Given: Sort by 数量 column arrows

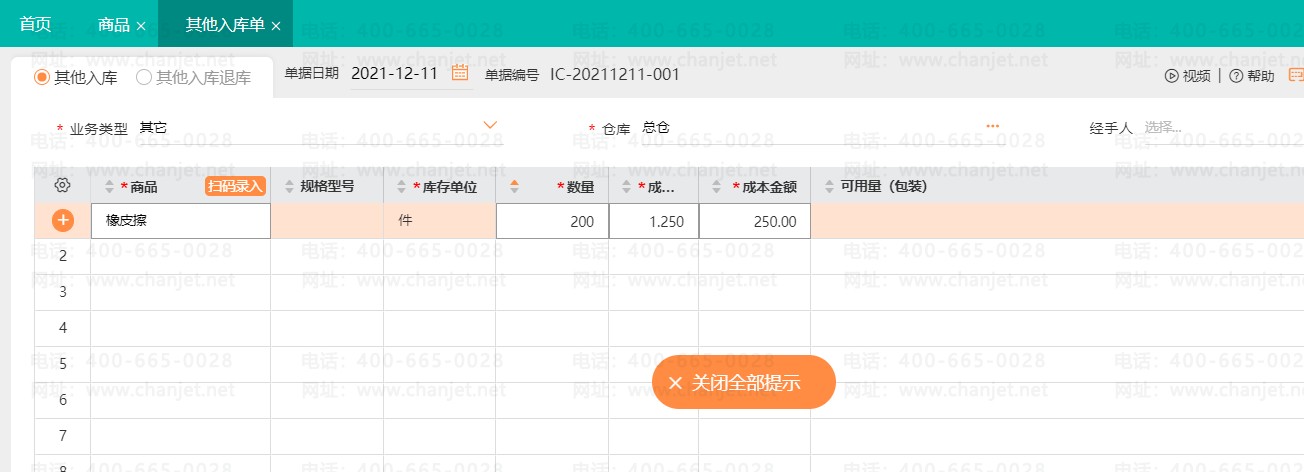Looking at the screenshot, I should tap(515, 186).
